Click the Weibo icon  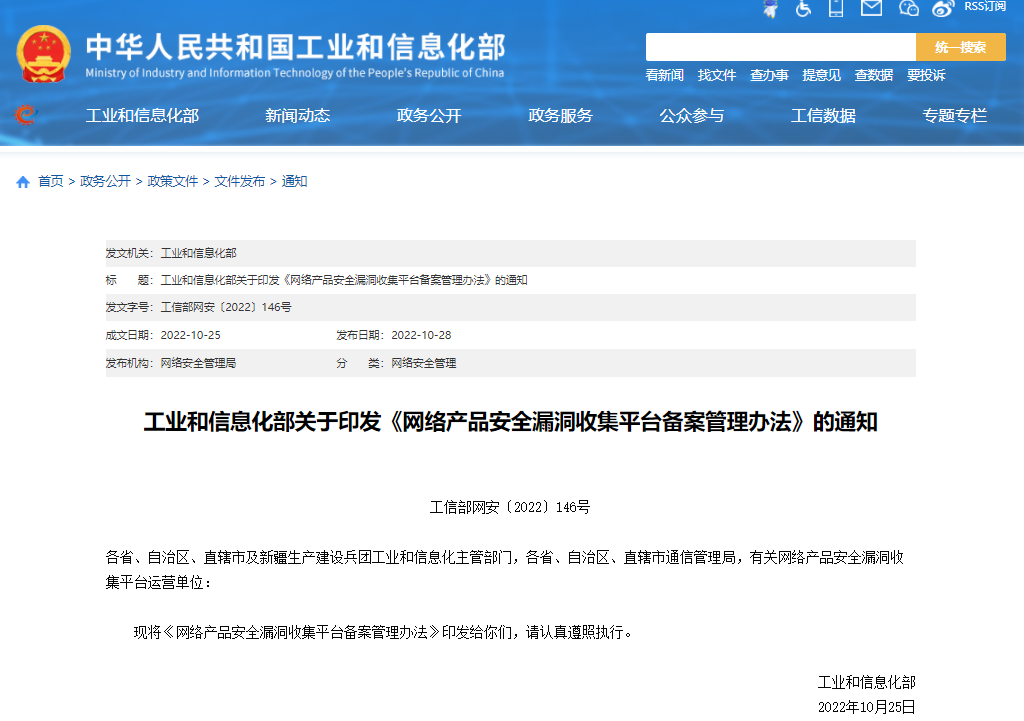coord(941,10)
